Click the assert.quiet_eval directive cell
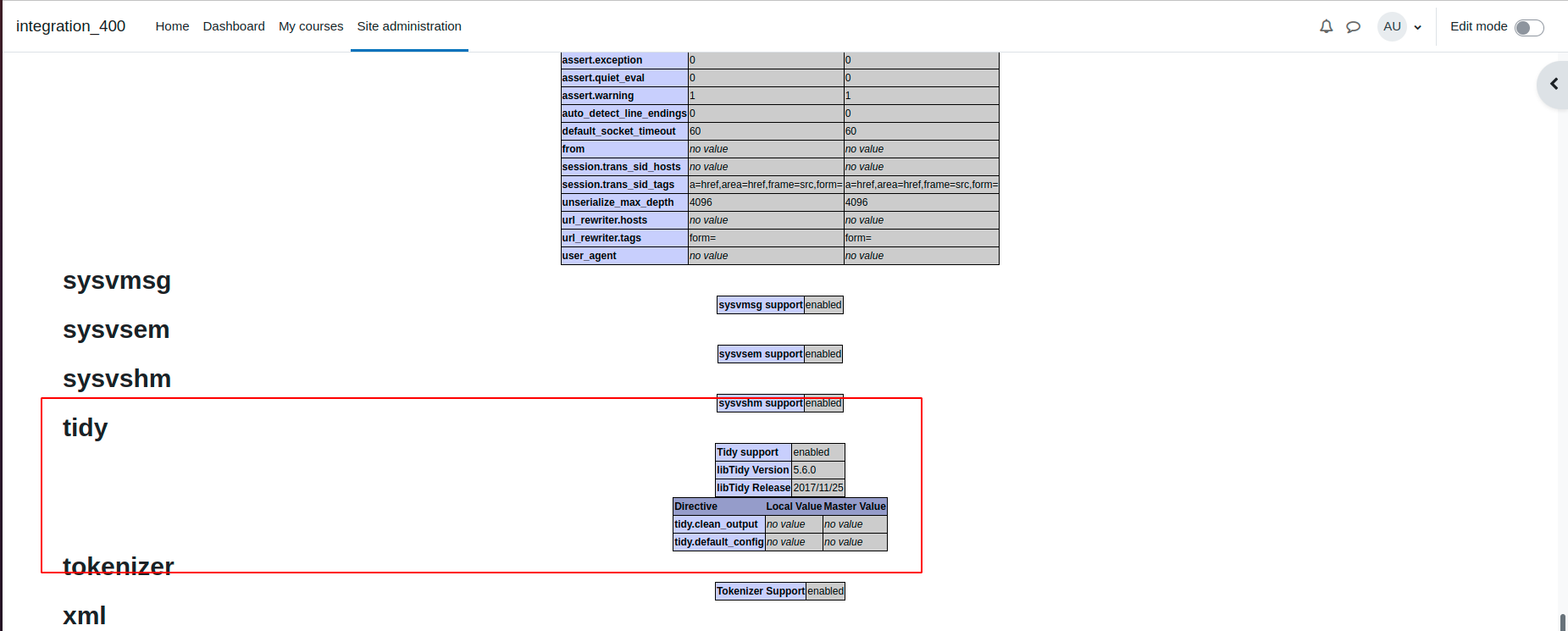This screenshot has width=1568, height=631. tap(624, 78)
